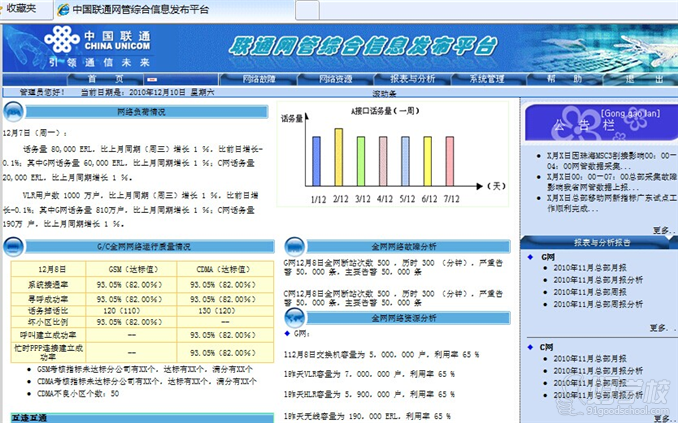Click the 当前日期是：2010年12月10日 status text

click(x=133, y=92)
